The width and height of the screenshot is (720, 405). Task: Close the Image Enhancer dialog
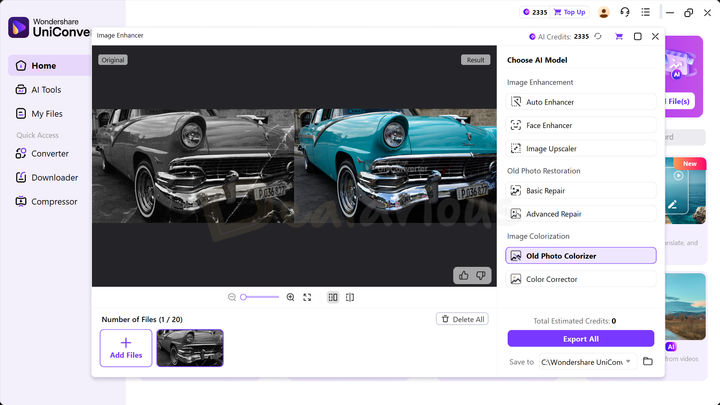coord(655,36)
